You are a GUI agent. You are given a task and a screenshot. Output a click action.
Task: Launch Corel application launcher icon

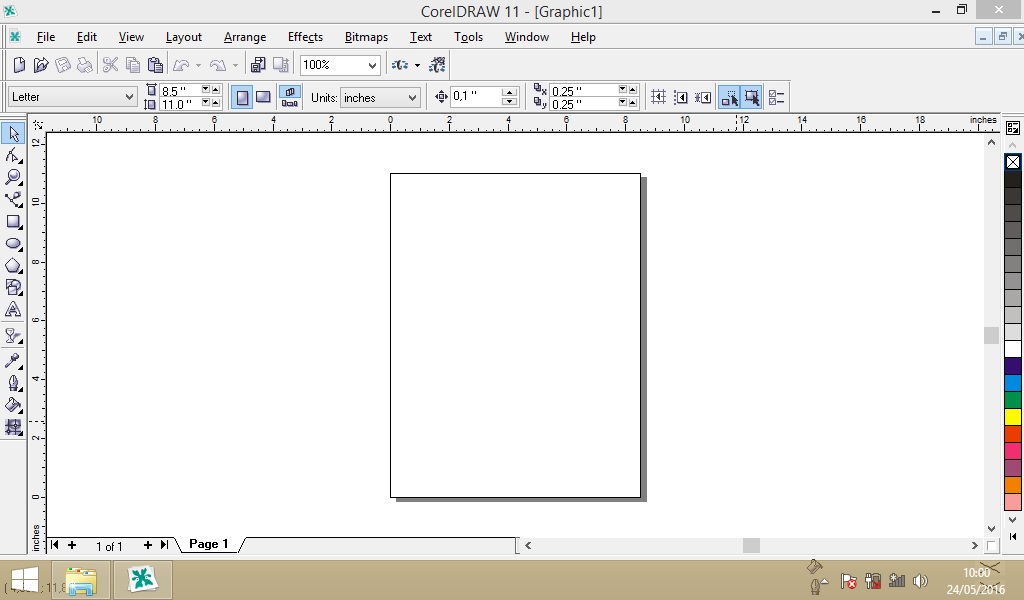tap(400, 65)
